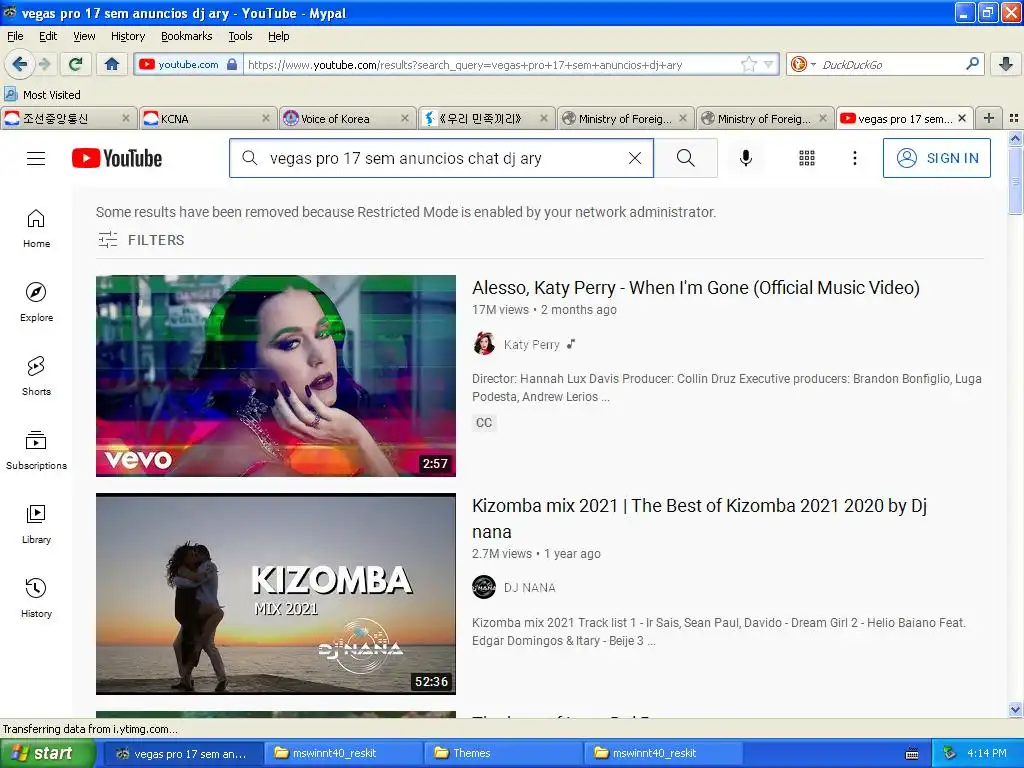The width and height of the screenshot is (1024, 768).
Task: Open a new tab with the plus button
Action: pyautogui.click(x=989, y=118)
